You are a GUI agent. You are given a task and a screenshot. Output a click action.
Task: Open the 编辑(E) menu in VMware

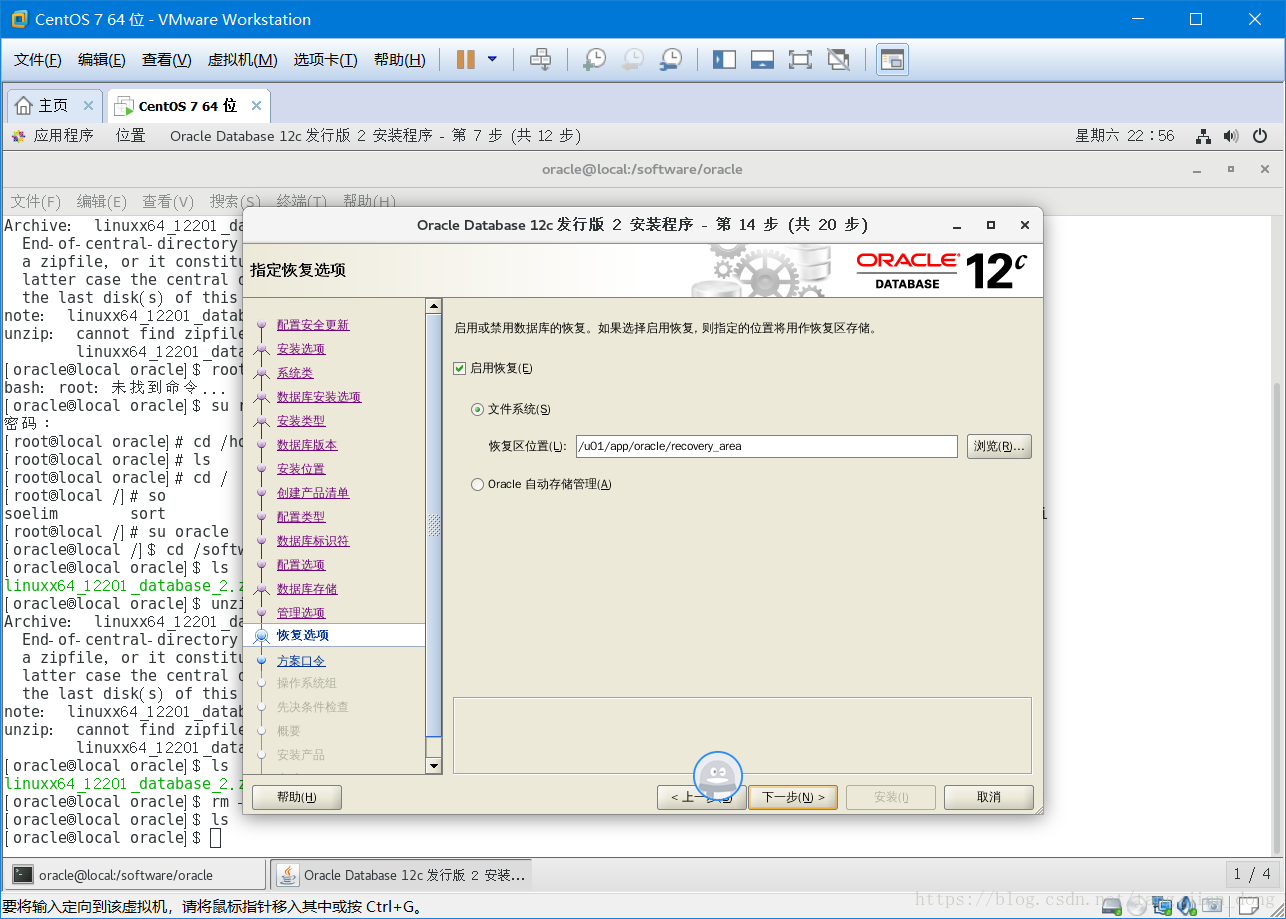click(102, 60)
